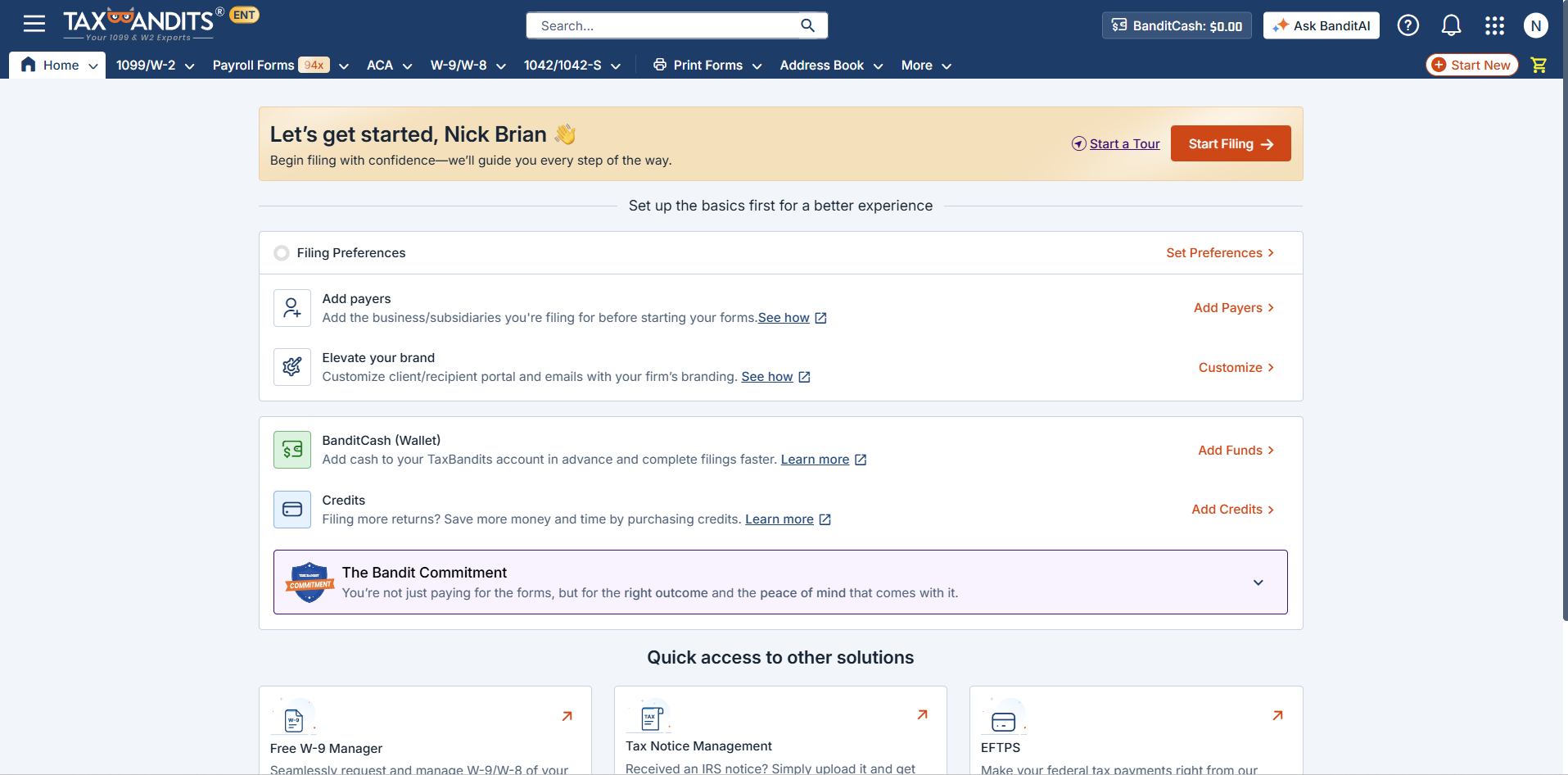The width and height of the screenshot is (1568, 775).
Task: Open Free W-9 Manager arrow link
Action: tap(567, 716)
